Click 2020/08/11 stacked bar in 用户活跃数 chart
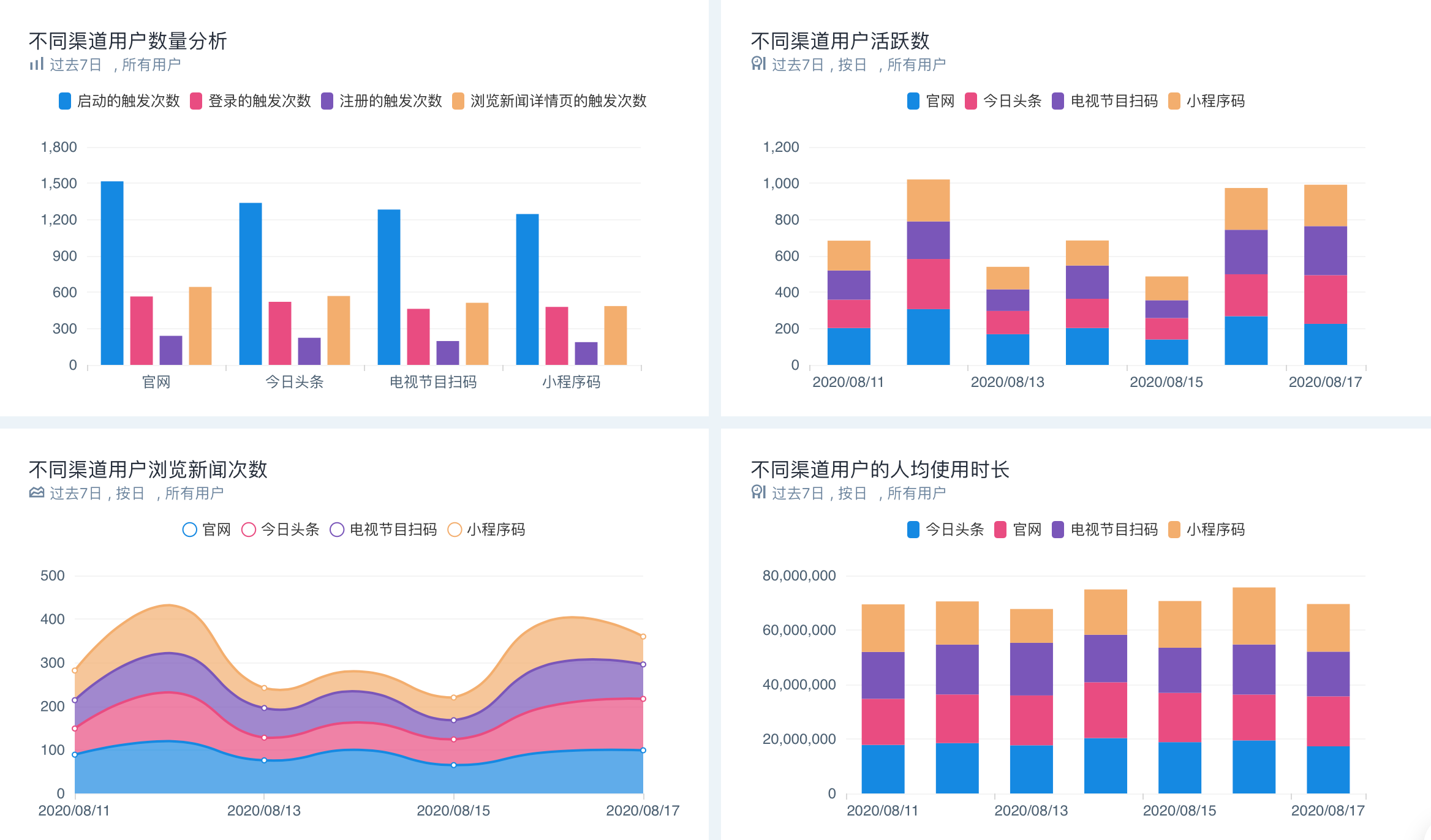The image size is (1431, 840). 849,302
